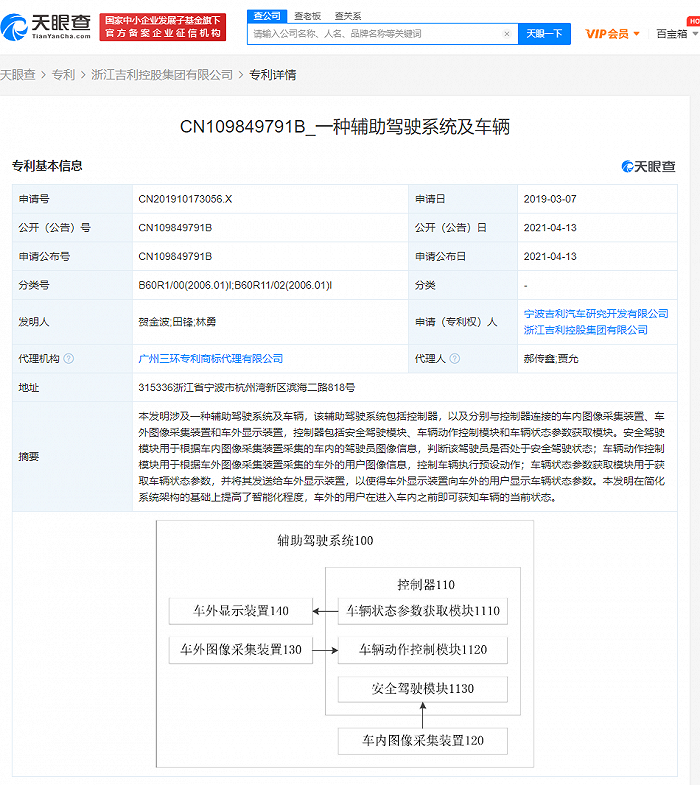Click the red HOT badge at top right
This screenshot has width=700, height=785.
(694, 21)
